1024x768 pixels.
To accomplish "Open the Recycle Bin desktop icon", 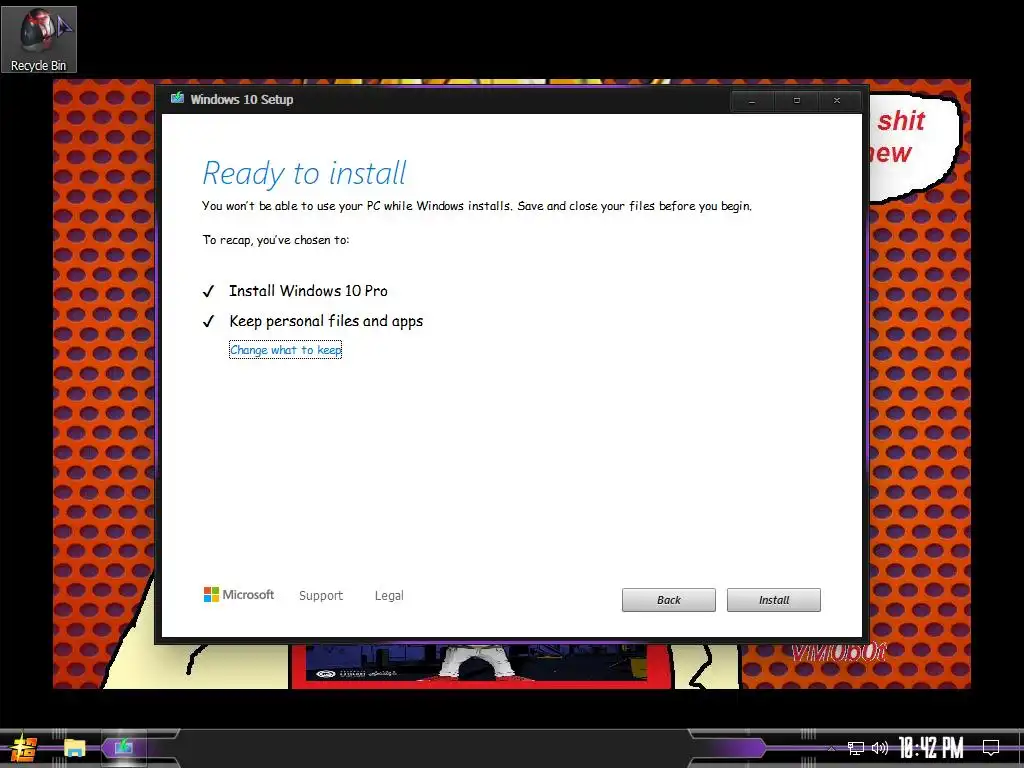I will pyautogui.click(x=39, y=39).
